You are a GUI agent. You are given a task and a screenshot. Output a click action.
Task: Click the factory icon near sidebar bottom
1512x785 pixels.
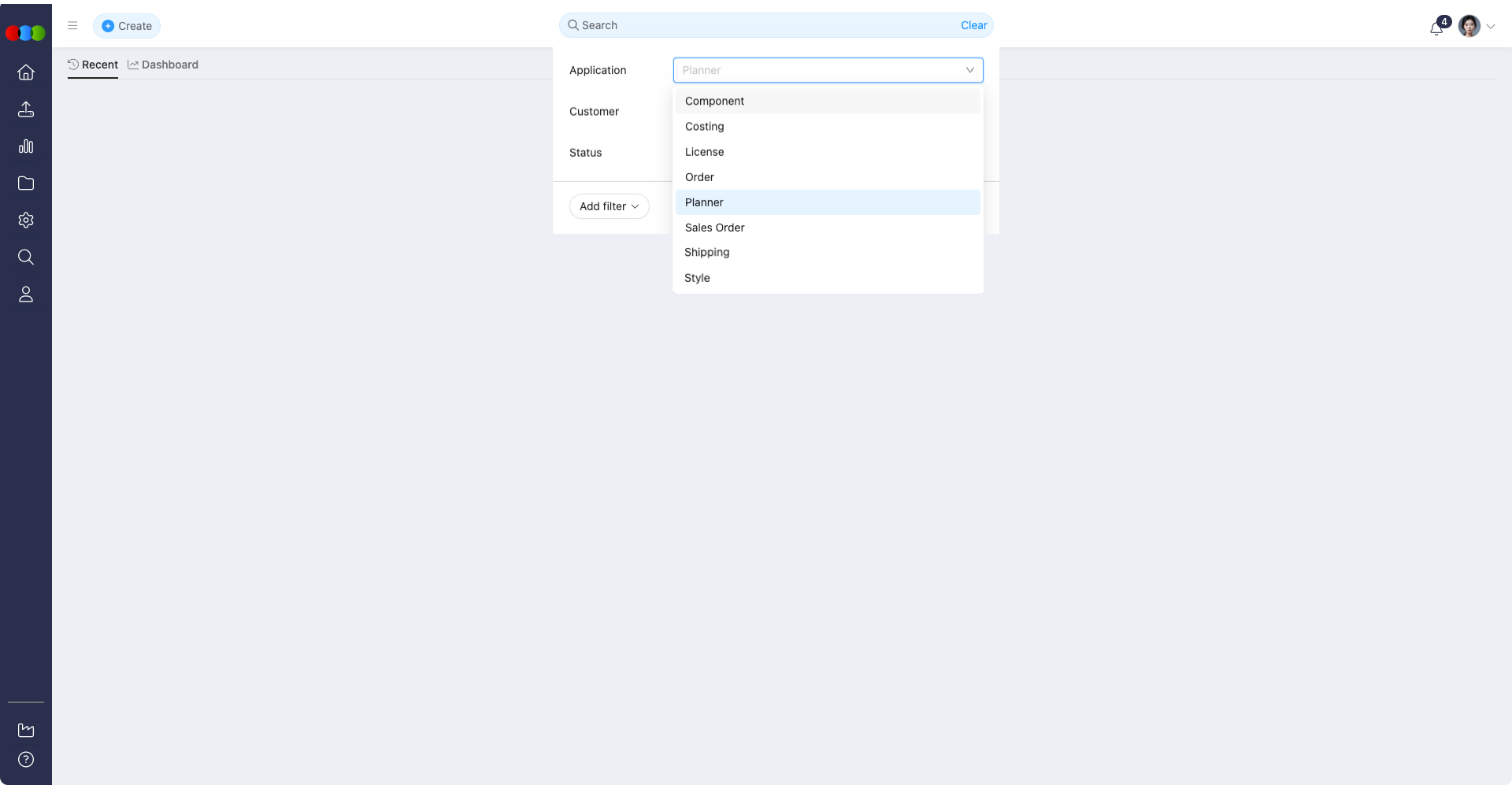26,731
